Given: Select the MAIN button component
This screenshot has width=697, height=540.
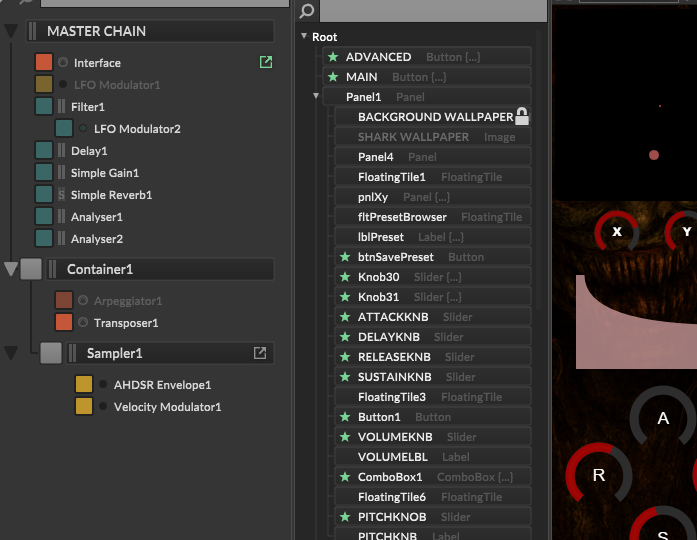Looking at the screenshot, I should point(362,77).
